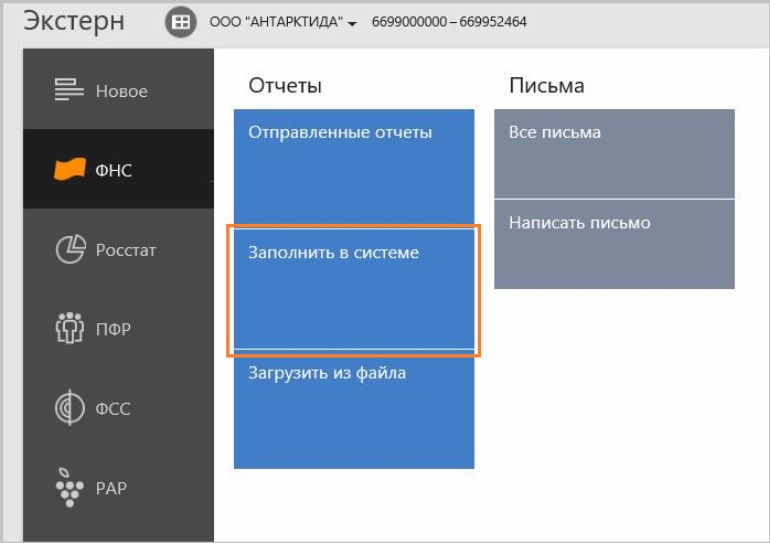The image size is (770, 543).
Task: Click the Заполнить в системе tile
Action: 353,289
